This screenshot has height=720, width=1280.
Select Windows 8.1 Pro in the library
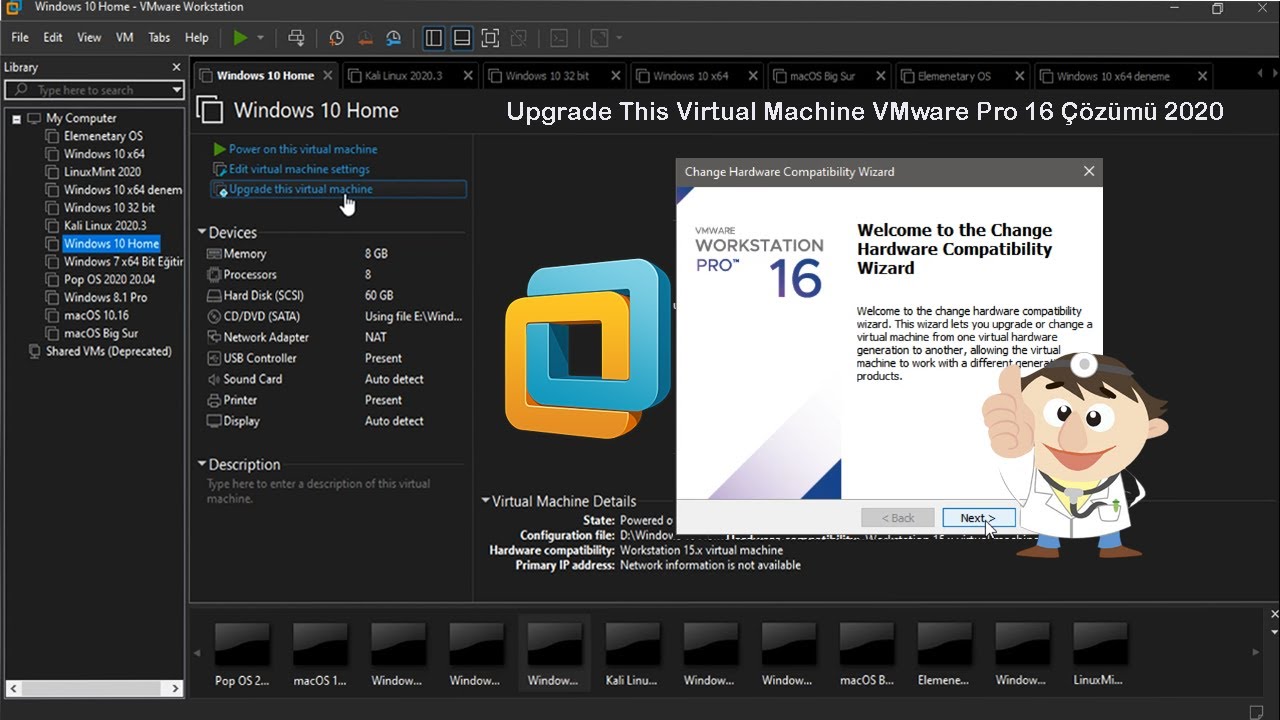pos(105,298)
